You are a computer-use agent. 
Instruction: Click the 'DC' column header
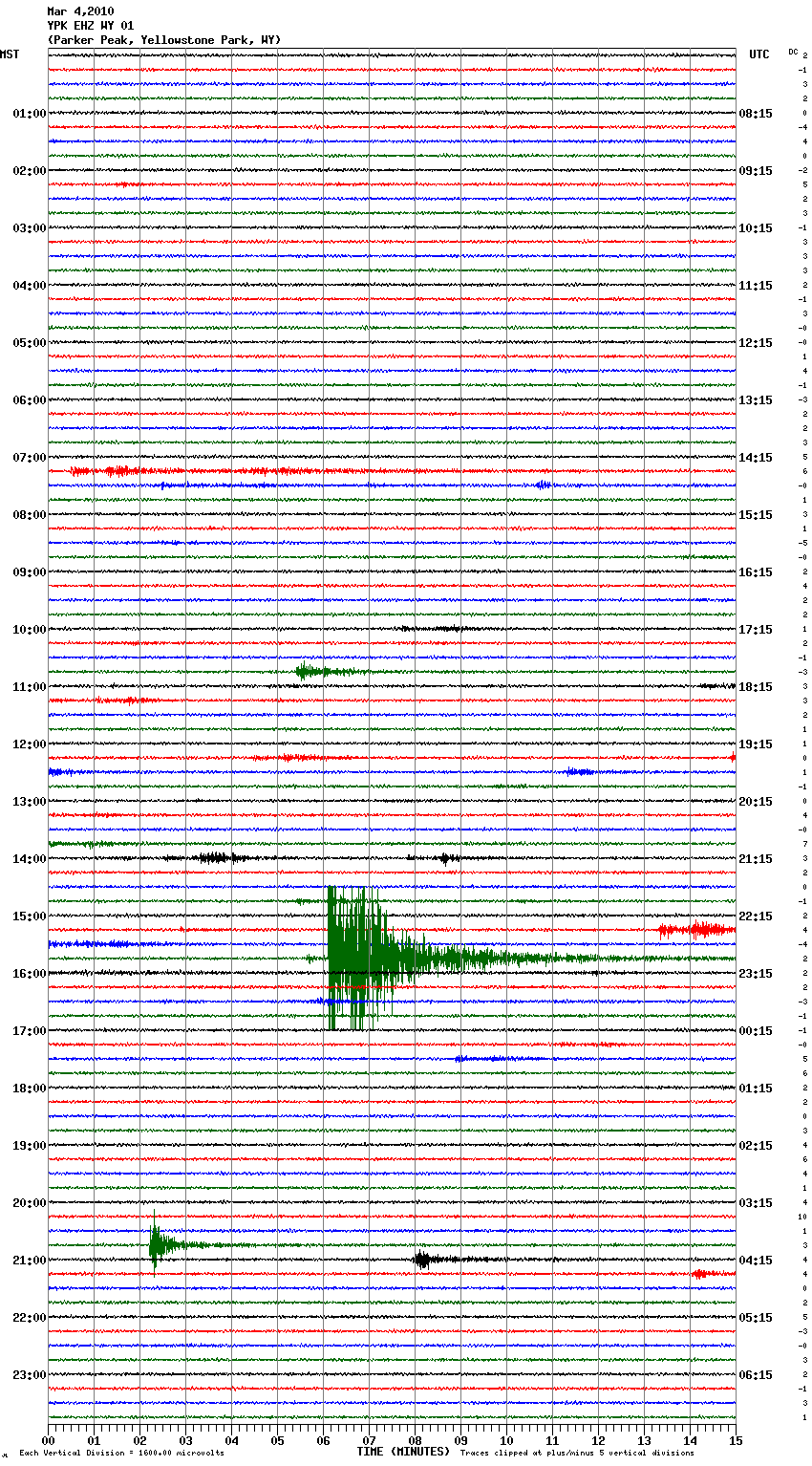[x=793, y=52]
